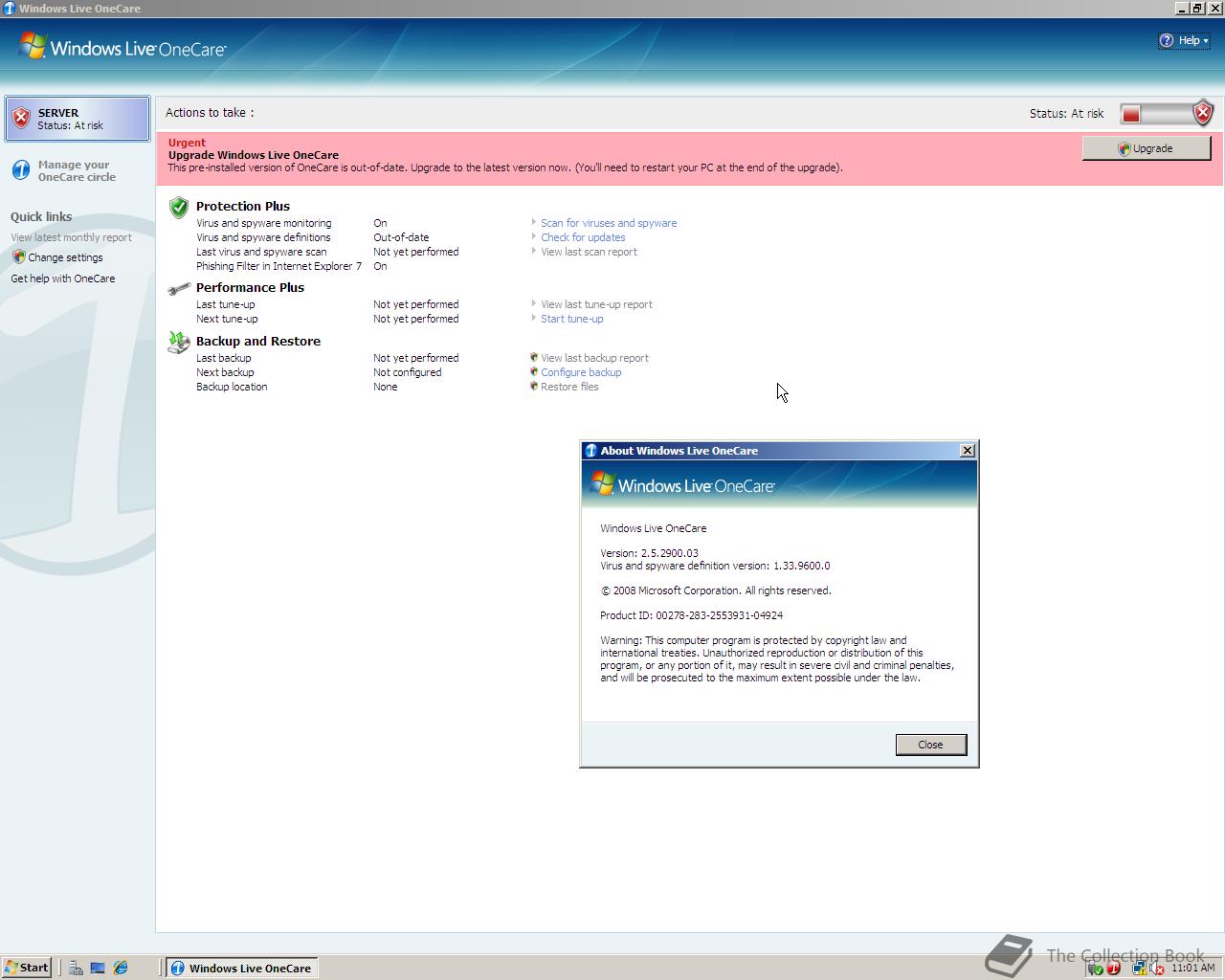Click the Backup and Restore icon

pyautogui.click(x=178, y=342)
